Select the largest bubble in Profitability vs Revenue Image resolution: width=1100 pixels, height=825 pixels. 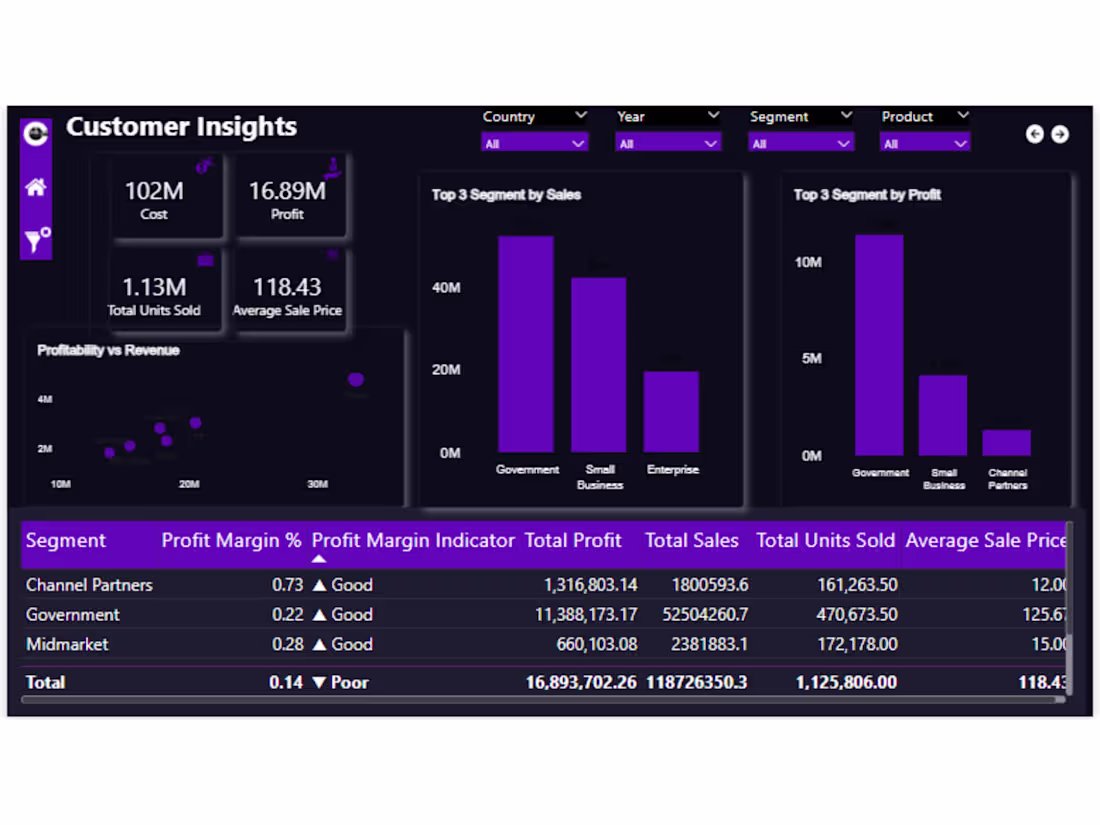tap(356, 379)
